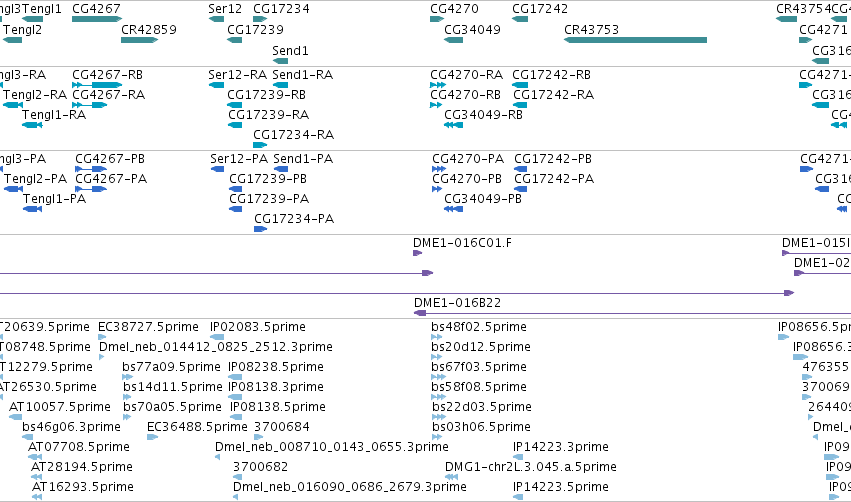Viewport: 851px width, 502px height.
Task: Click the Send1-PA protein label
Action: (x=303, y=158)
